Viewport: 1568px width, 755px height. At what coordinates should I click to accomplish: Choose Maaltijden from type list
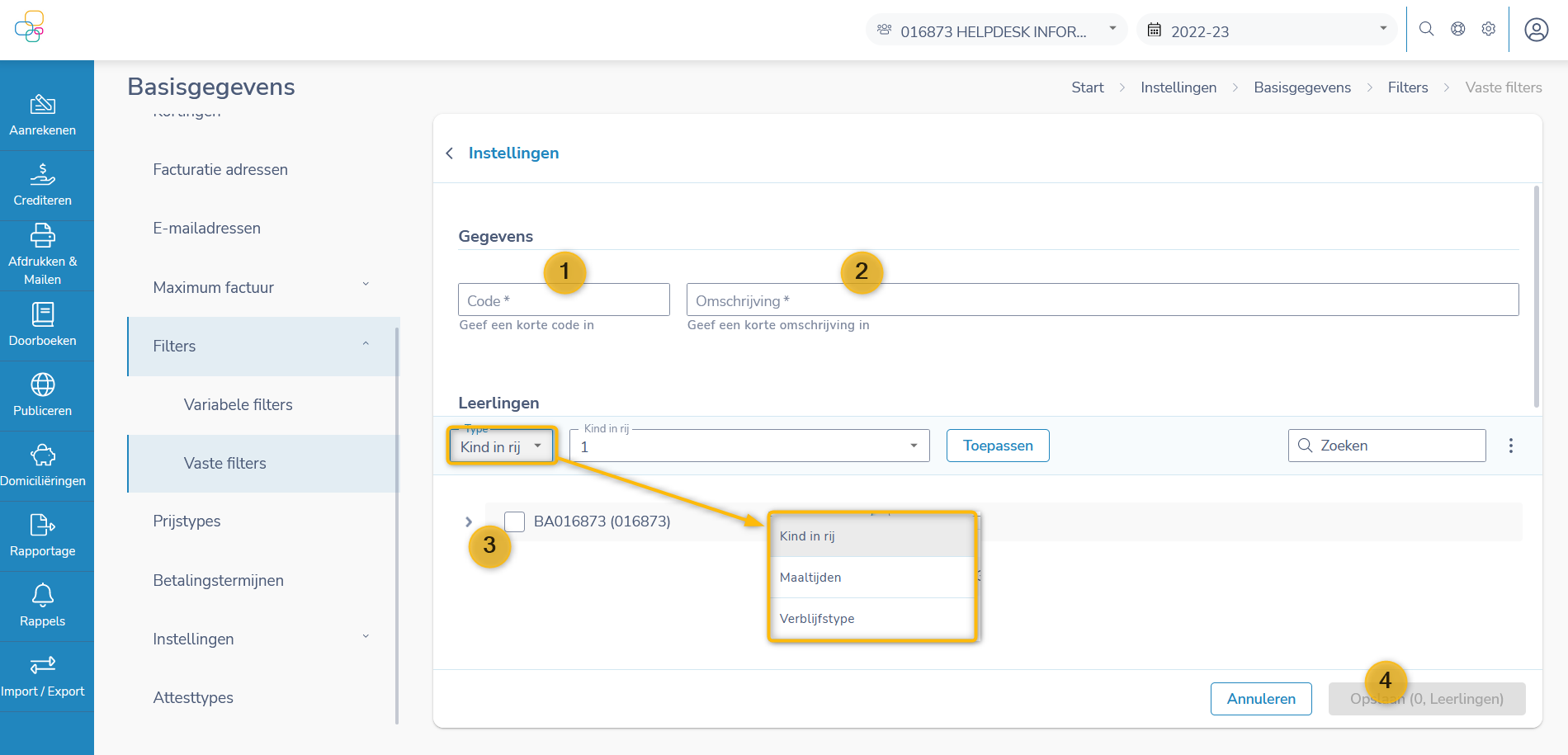click(x=872, y=578)
